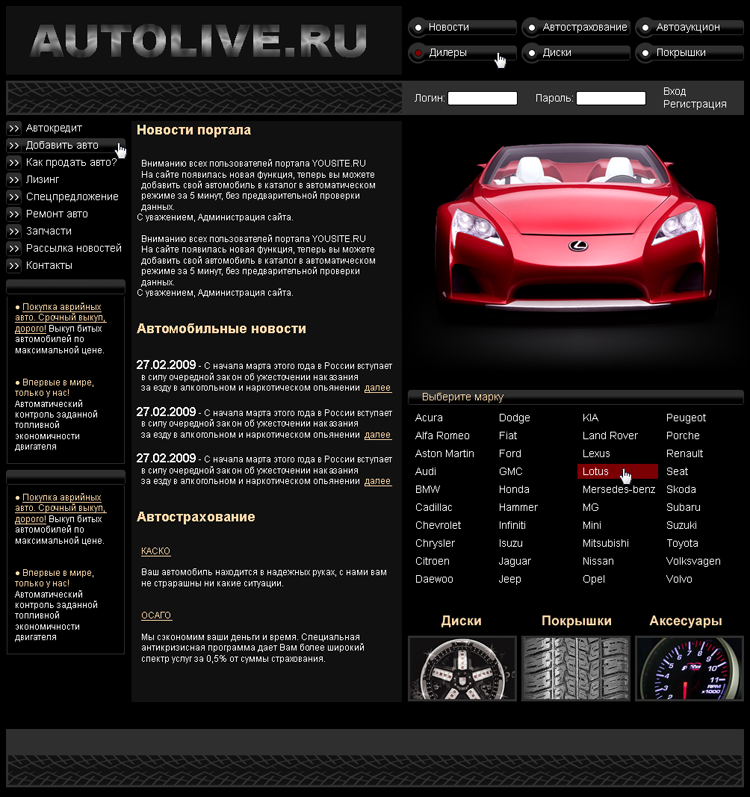Viewport: 750px width, 797px height.
Task: Open the Автострахование top menu item
Action: tap(576, 27)
